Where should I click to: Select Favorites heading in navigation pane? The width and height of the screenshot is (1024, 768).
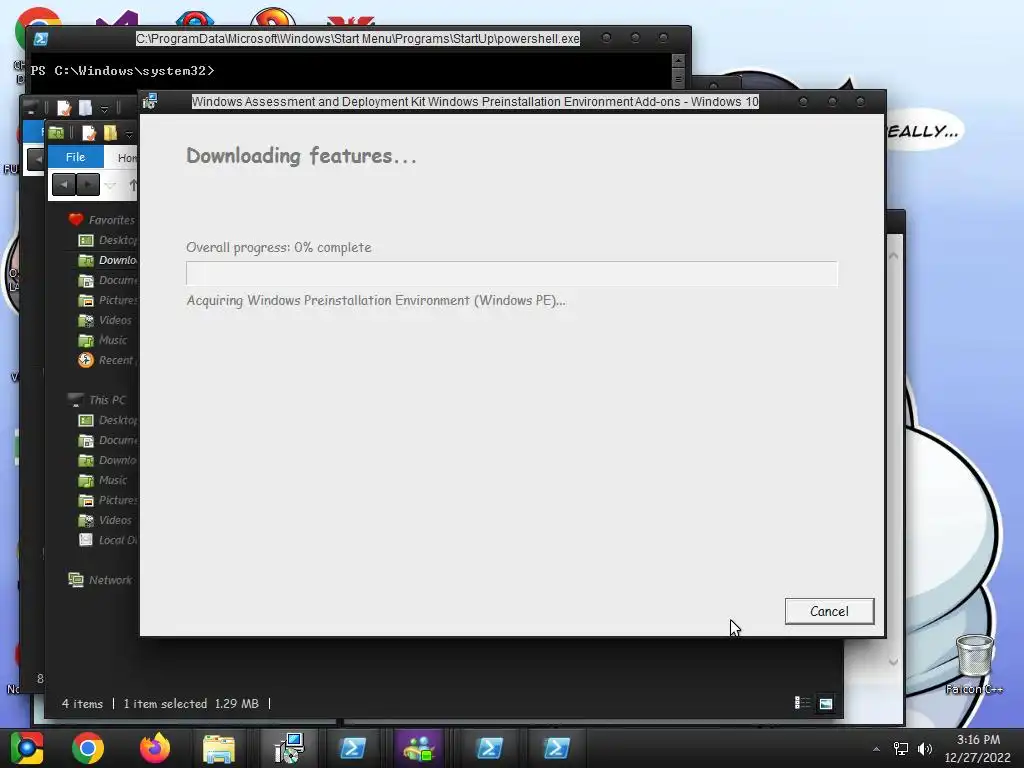click(x=111, y=220)
